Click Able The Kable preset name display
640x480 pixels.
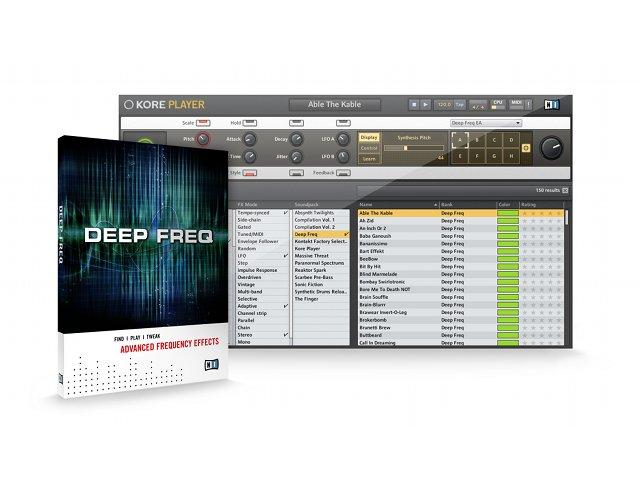(x=335, y=105)
